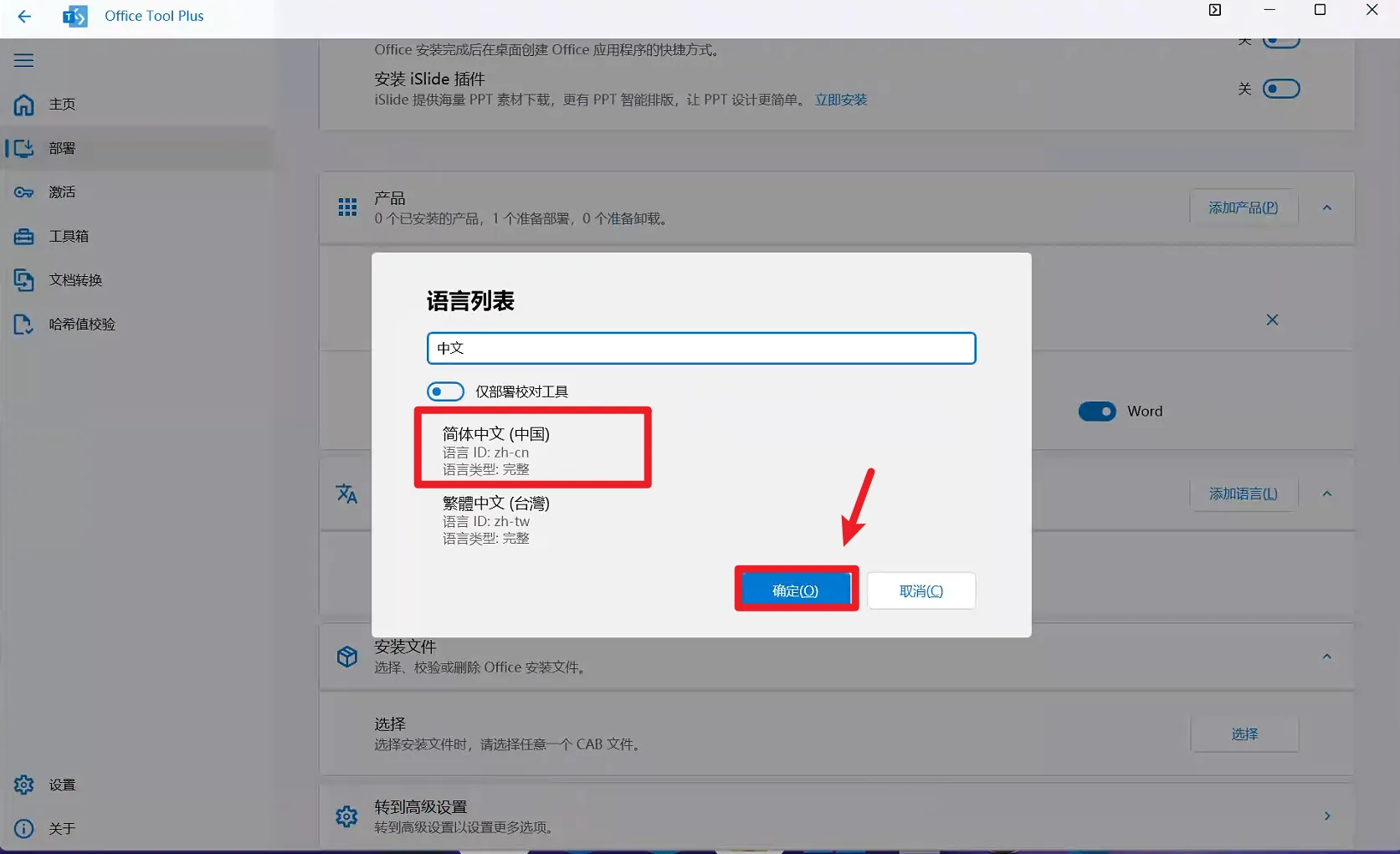
Task: Maximize the Office Tool Plus window
Action: click(1321, 10)
